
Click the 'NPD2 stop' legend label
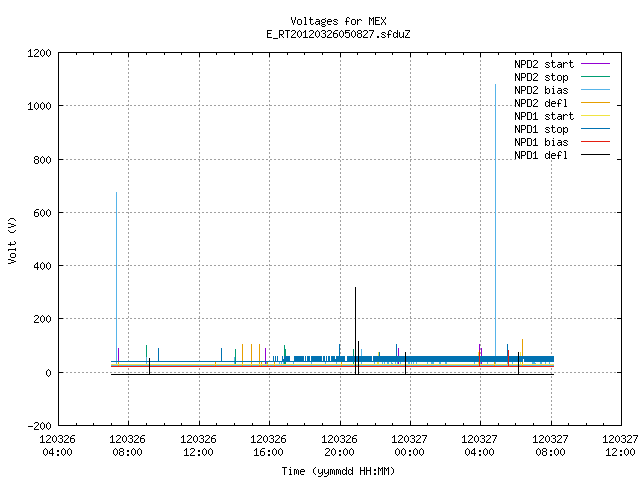click(x=541, y=77)
